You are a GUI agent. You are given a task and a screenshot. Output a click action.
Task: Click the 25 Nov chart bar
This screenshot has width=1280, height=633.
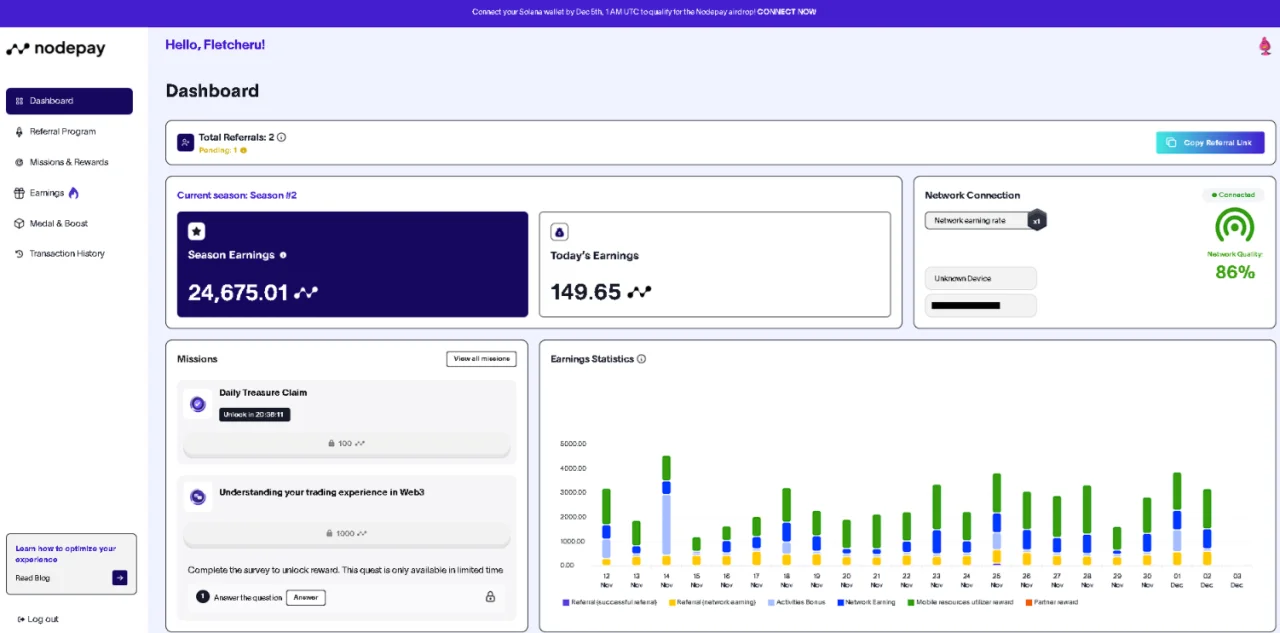click(996, 520)
